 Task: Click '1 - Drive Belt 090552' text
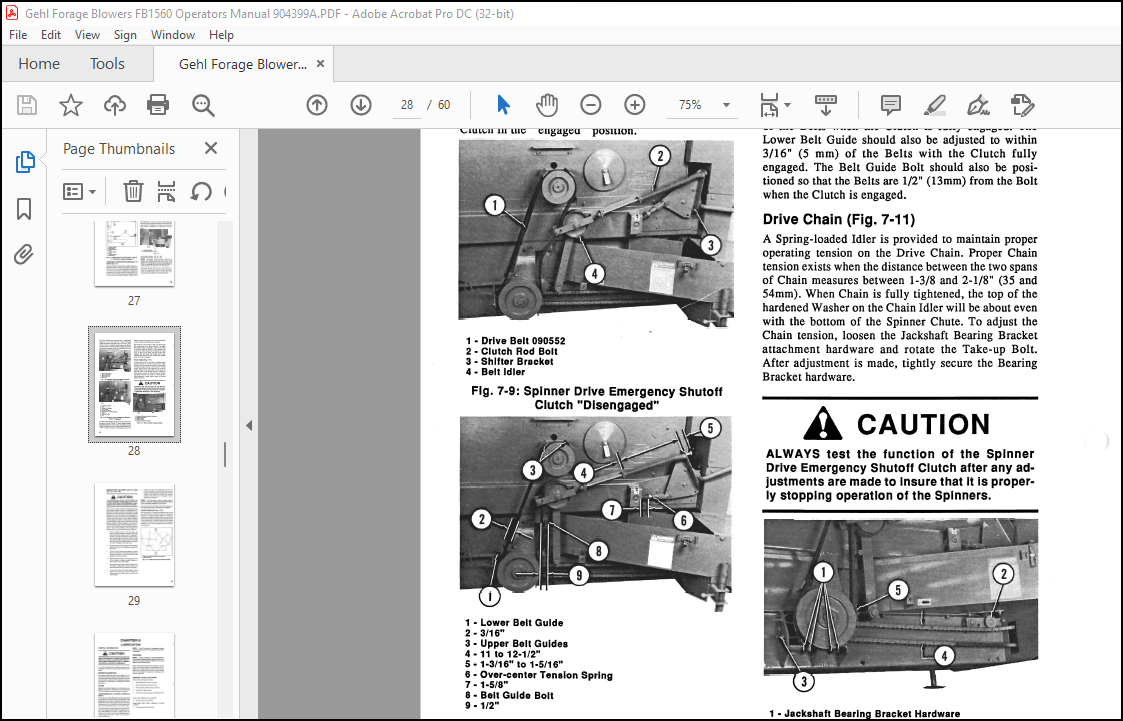(x=516, y=341)
